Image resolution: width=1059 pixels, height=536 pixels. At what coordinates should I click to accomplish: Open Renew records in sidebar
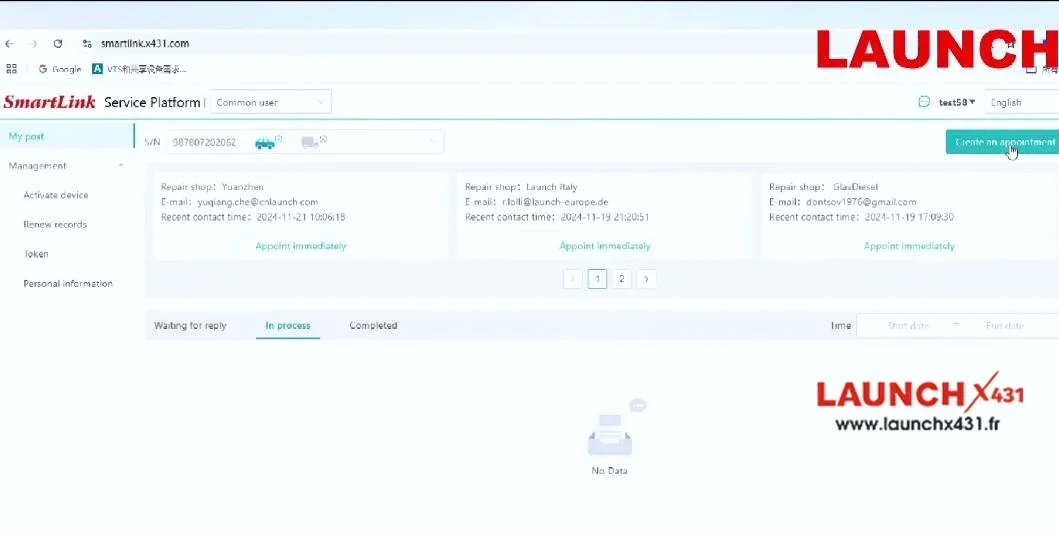point(55,225)
